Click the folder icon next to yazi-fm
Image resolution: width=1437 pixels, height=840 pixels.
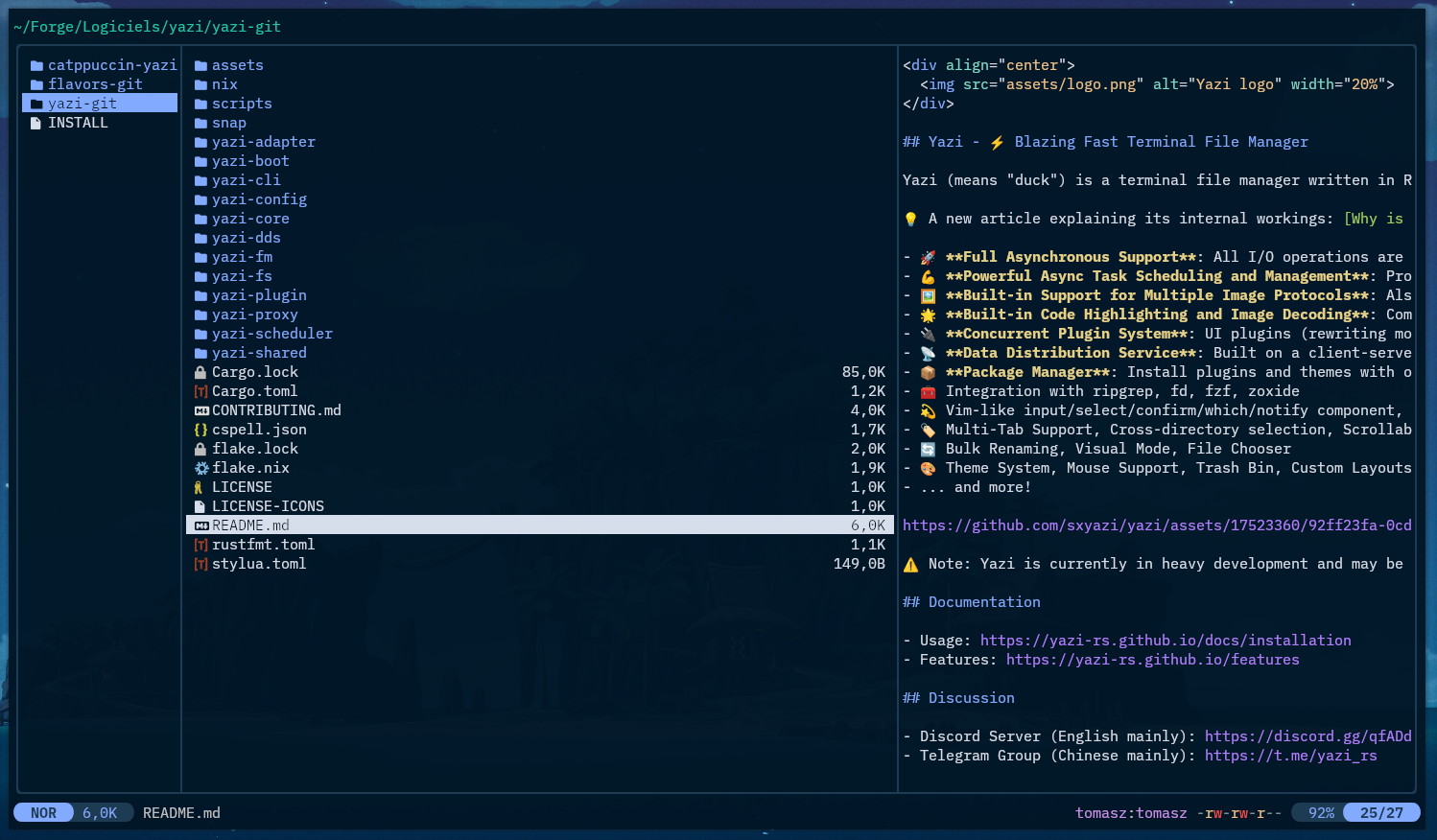[200, 257]
